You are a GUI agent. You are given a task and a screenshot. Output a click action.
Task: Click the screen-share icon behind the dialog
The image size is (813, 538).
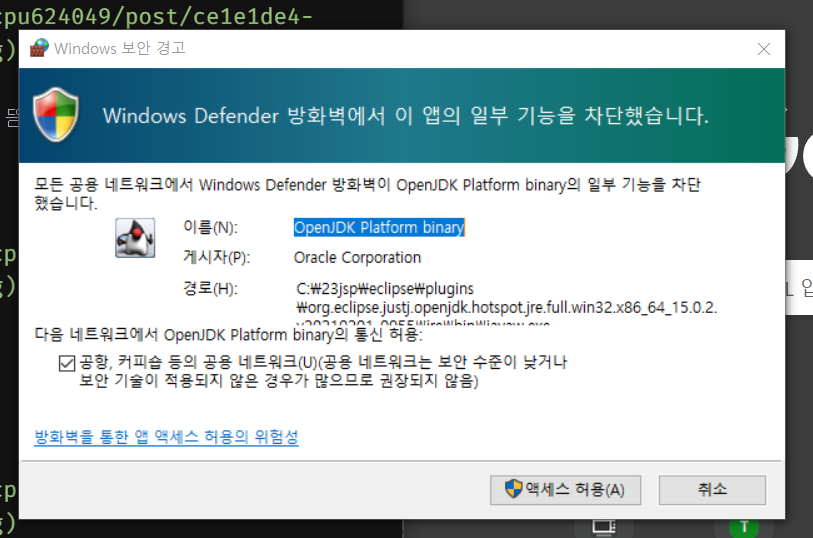604,528
